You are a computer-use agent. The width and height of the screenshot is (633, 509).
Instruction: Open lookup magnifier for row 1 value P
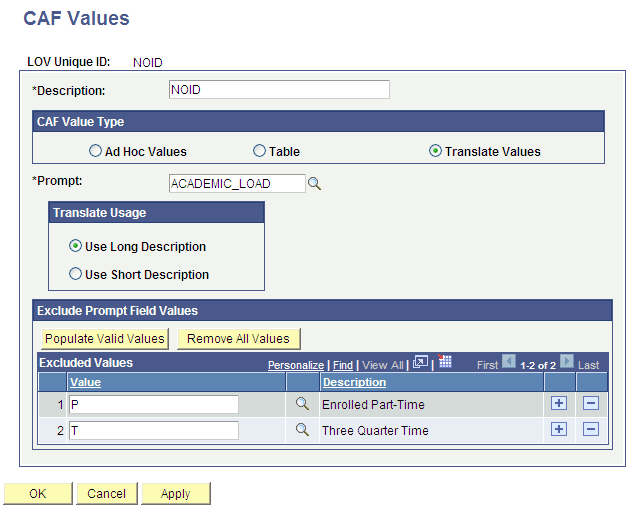[x=302, y=404]
